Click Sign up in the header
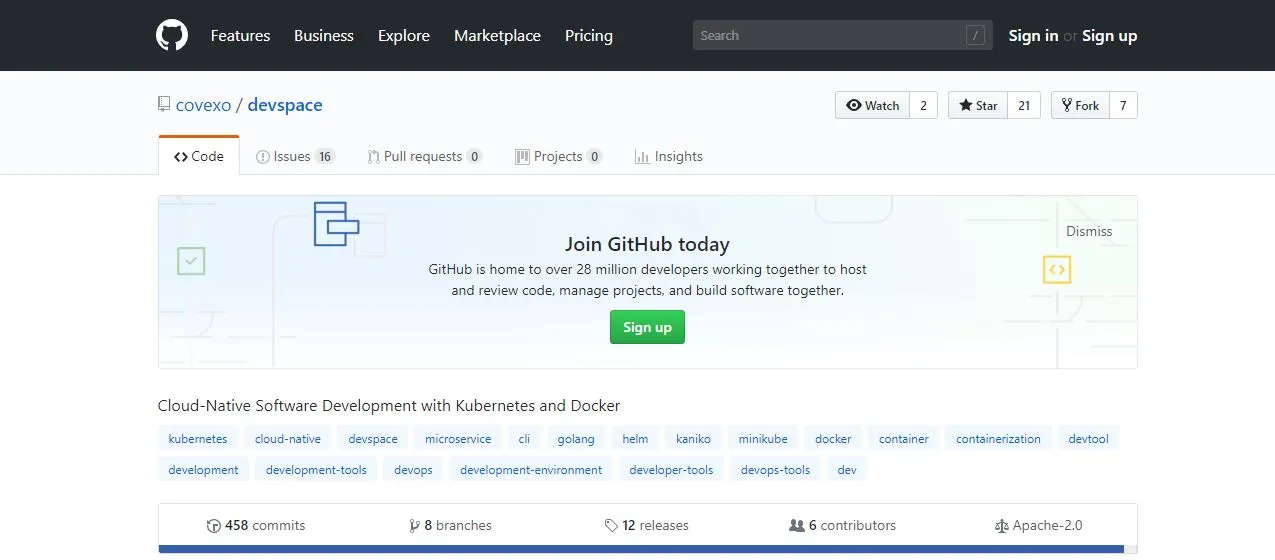 coord(1110,35)
